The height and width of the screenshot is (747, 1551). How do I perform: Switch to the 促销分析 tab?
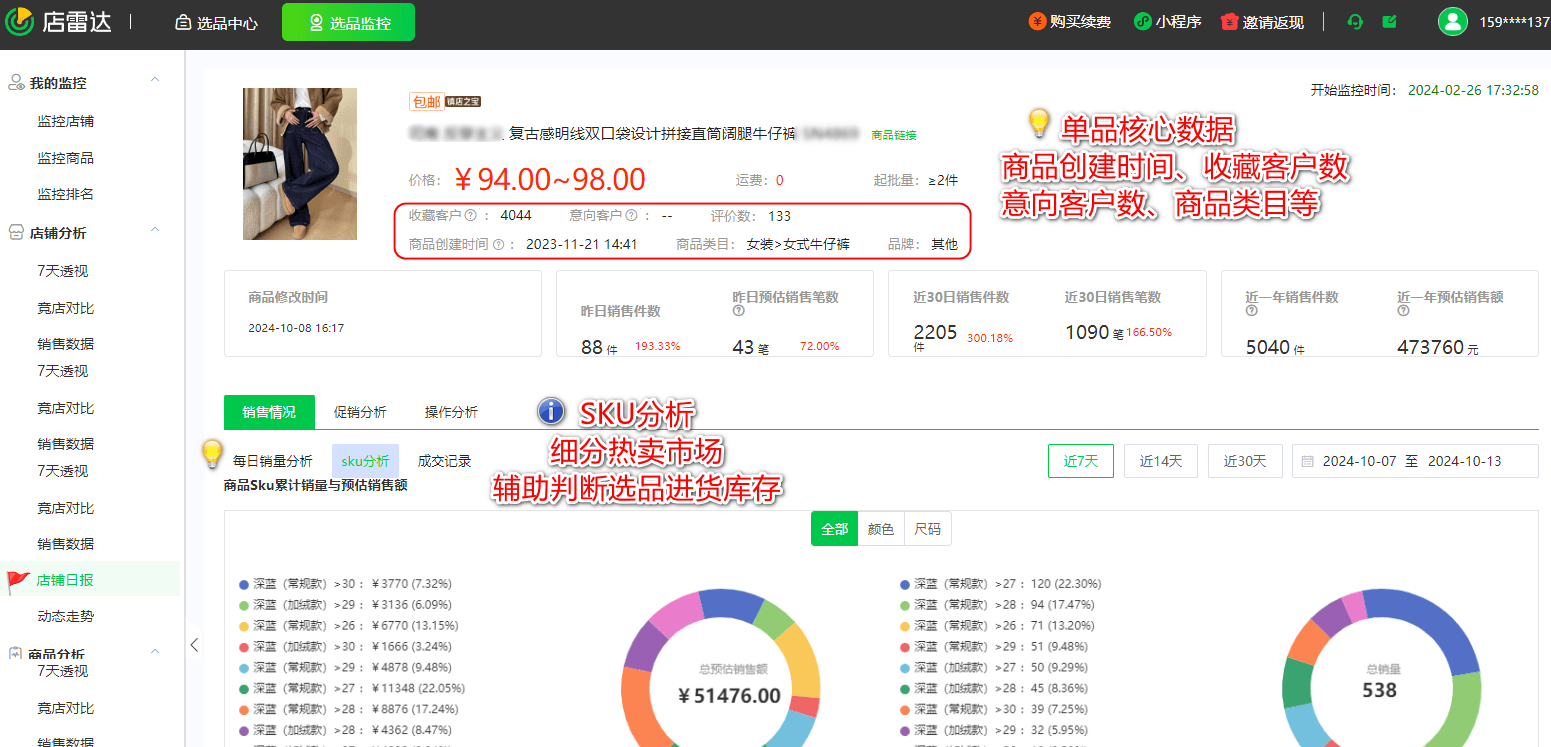(x=360, y=412)
